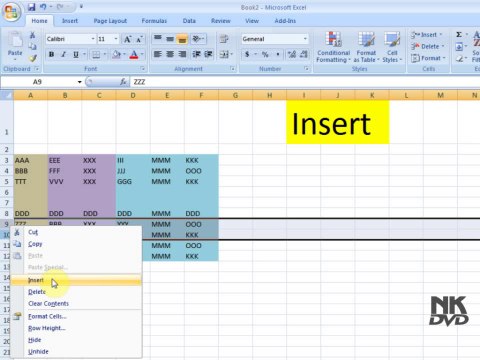Activate Format Painter brush
480x360 pixels.
pos(32,58)
